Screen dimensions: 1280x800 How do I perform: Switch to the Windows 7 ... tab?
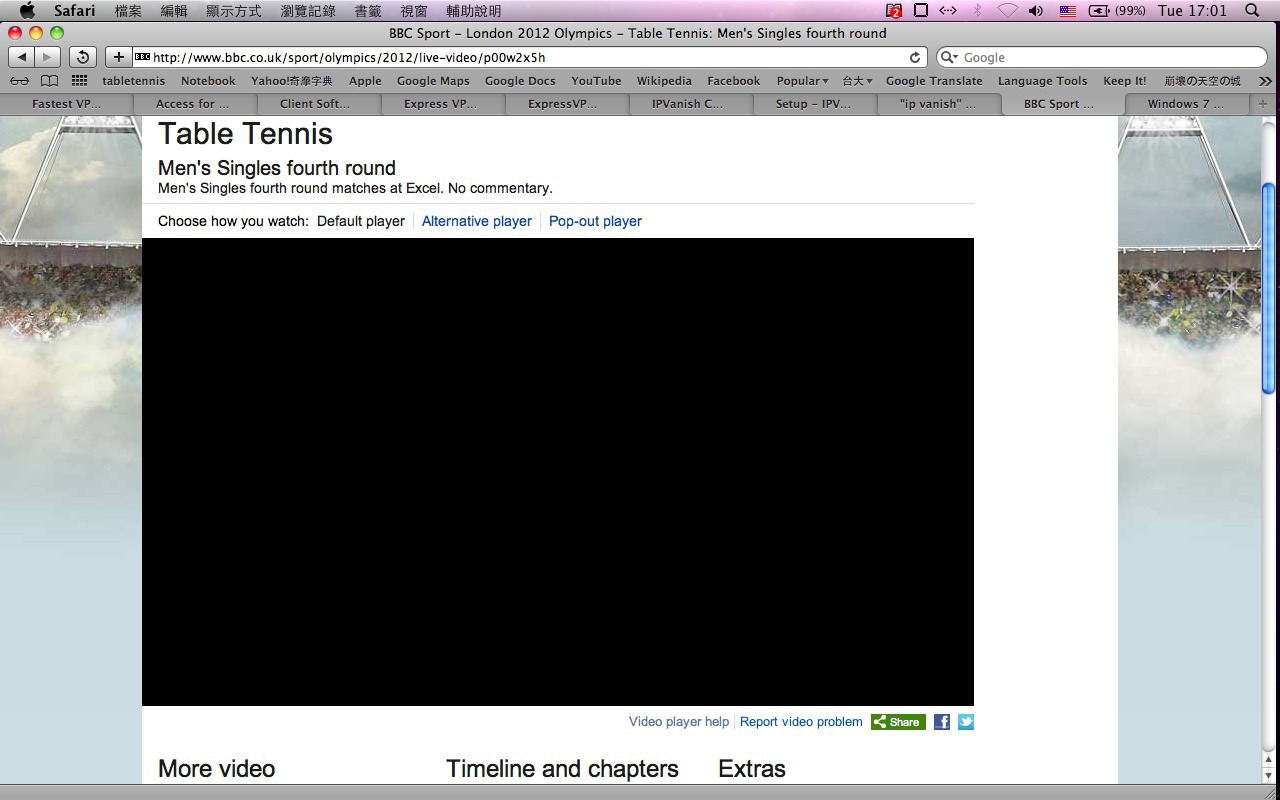1185,103
